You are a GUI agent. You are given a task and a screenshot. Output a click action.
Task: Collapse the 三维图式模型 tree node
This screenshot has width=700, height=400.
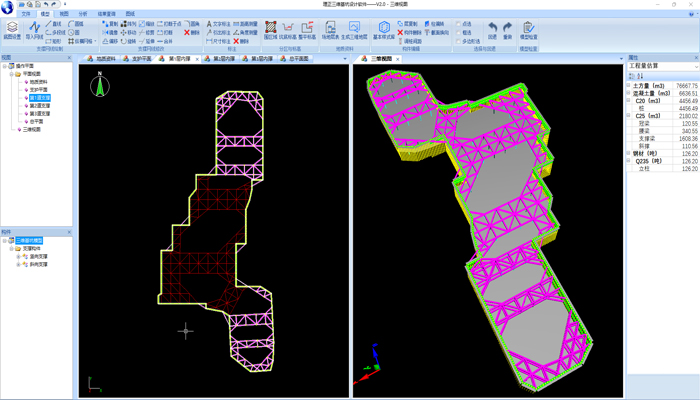tap(6, 241)
